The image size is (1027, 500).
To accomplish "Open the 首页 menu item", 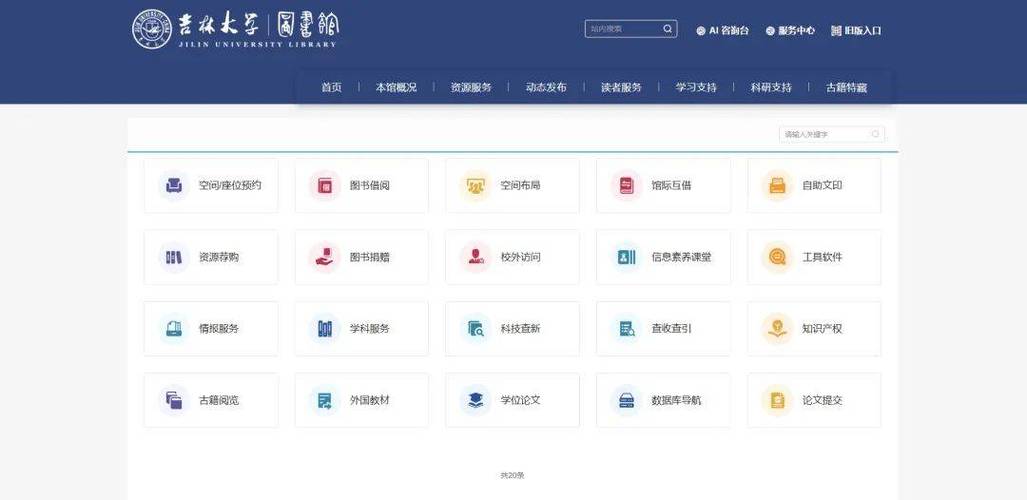I will pos(331,87).
